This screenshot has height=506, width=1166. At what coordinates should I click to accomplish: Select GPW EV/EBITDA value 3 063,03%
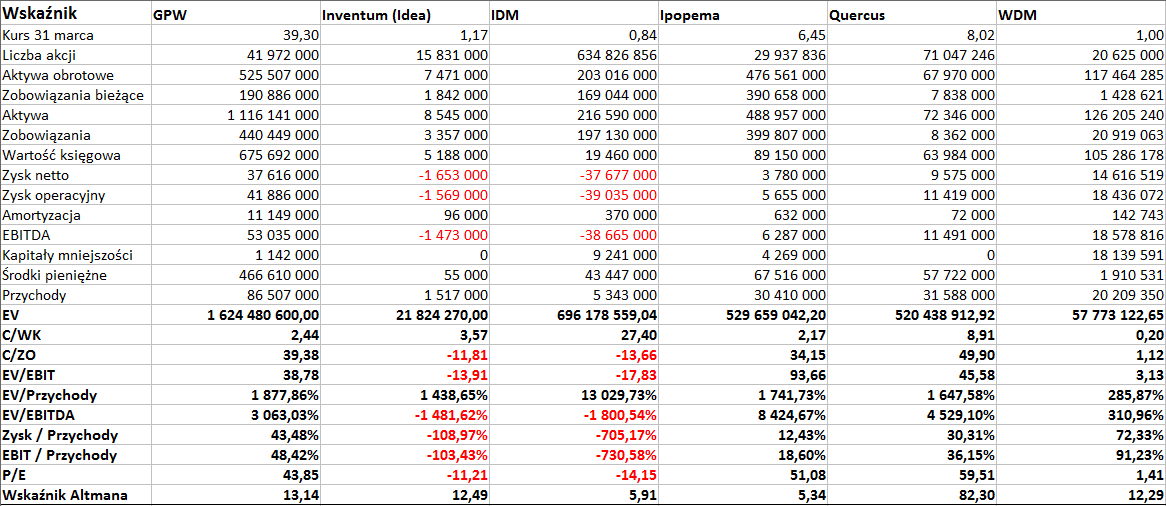pyautogui.click(x=288, y=417)
